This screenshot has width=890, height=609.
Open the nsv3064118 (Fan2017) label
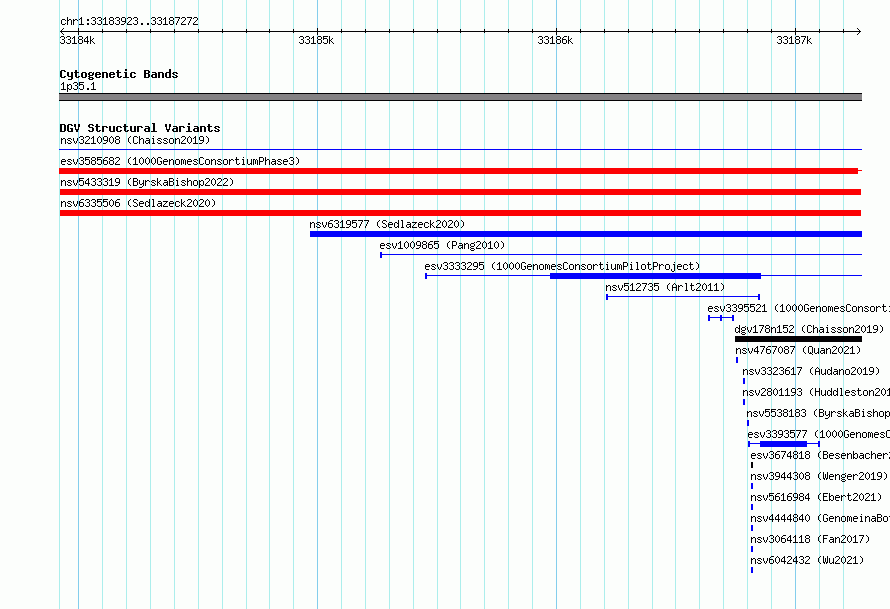pyautogui.click(x=810, y=539)
